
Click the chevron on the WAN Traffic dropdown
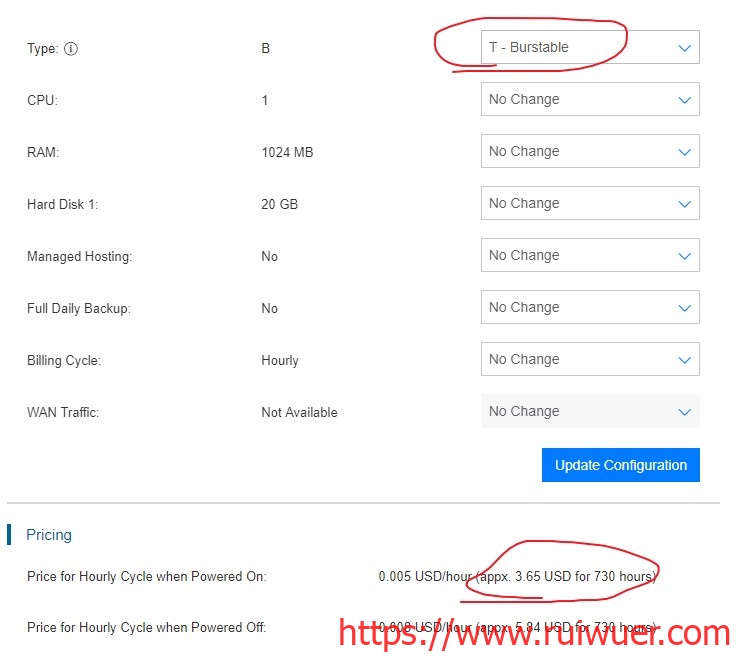coord(684,412)
